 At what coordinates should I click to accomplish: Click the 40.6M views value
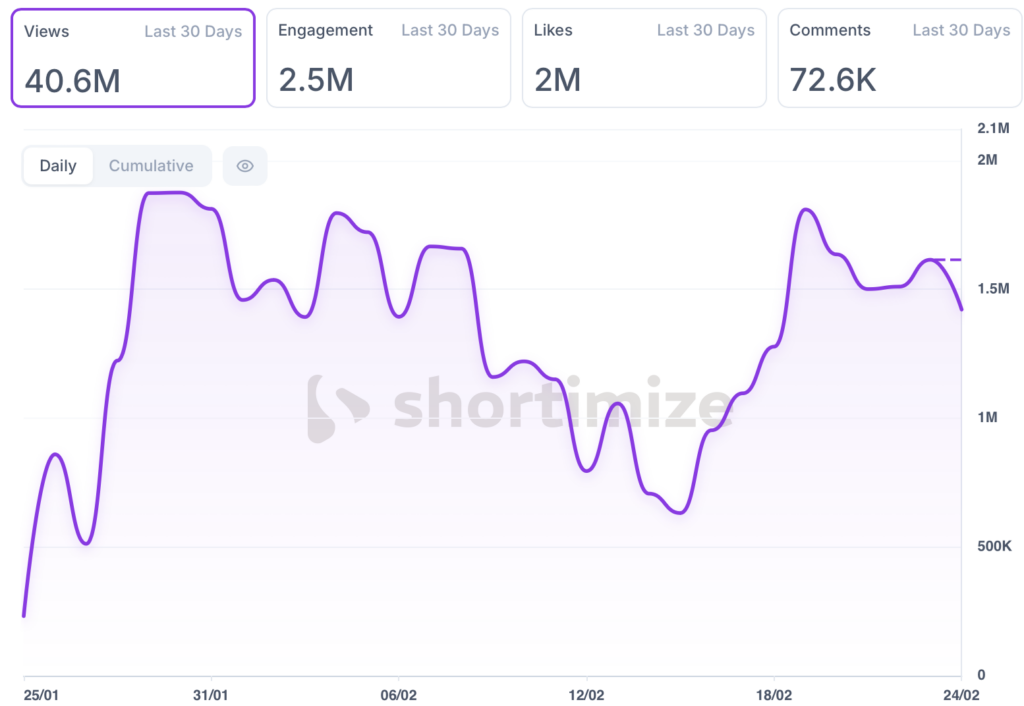72,80
